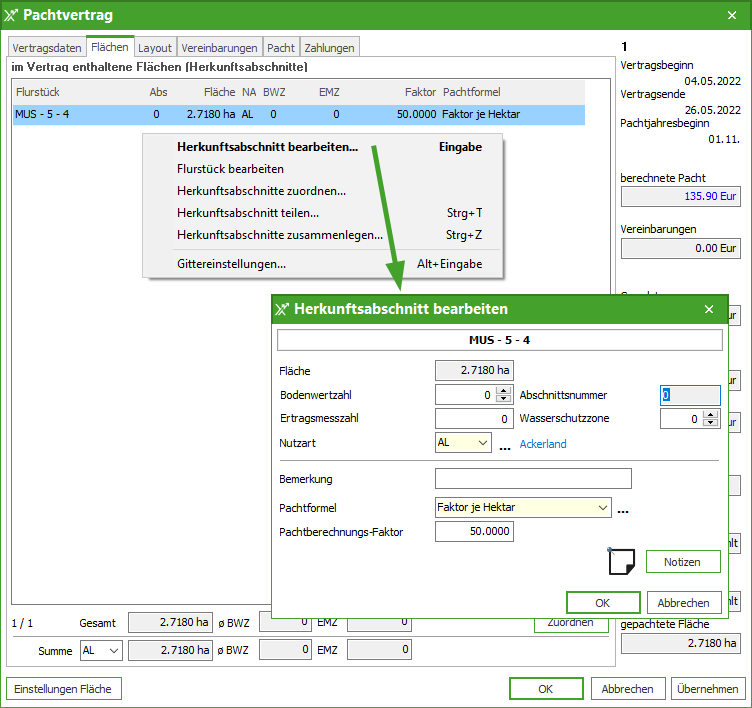This screenshot has height=708, width=752.
Task: Open the Zahlungen tab
Action: click(328, 48)
